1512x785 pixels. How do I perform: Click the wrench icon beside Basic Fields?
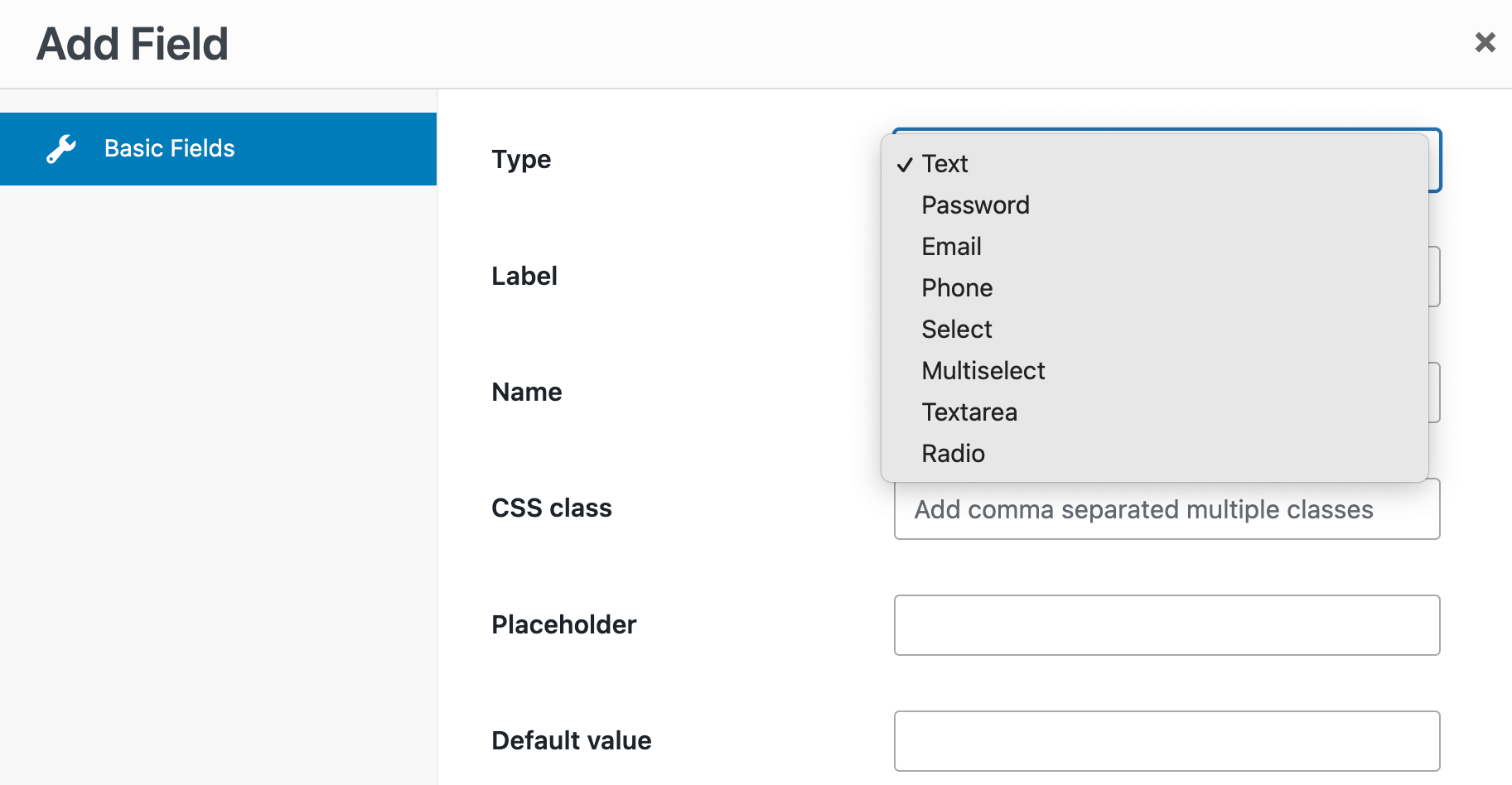[61, 149]
